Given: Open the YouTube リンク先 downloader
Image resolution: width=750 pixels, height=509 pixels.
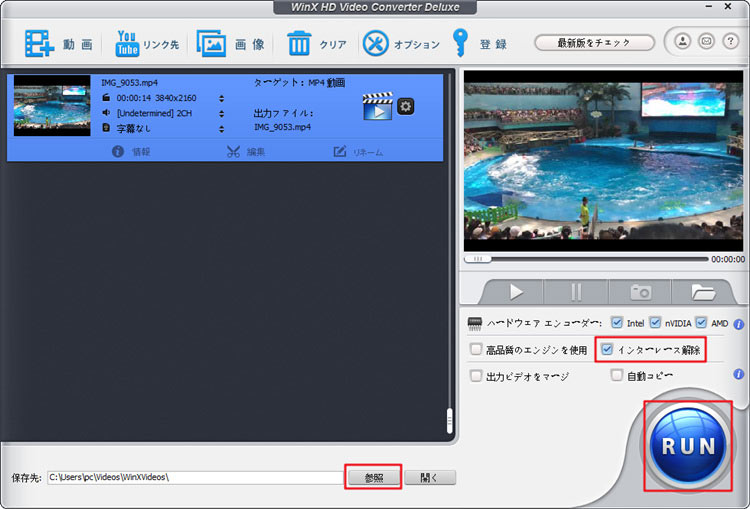Looking at the screenshot, I should tap(146, 44).
